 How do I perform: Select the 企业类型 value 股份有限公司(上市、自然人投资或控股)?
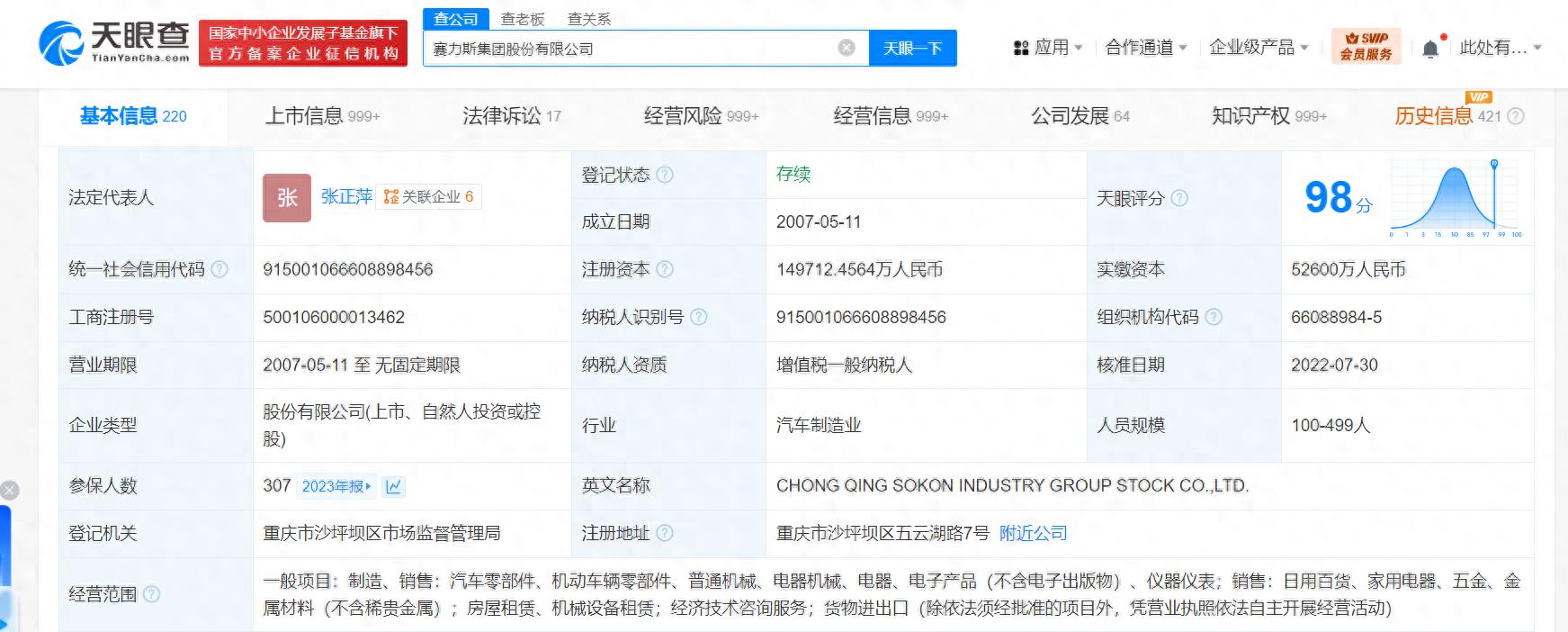point(402,425)
